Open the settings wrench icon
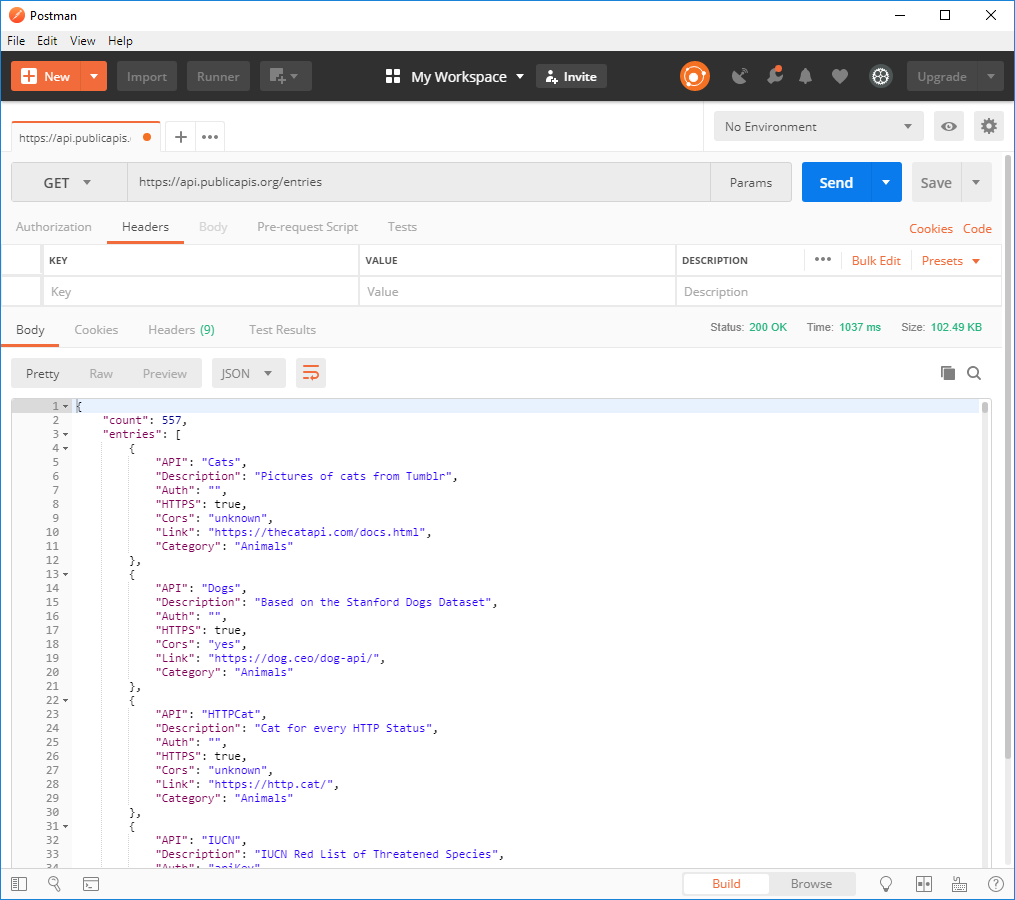1015x900 pixels. coord(774,76)
